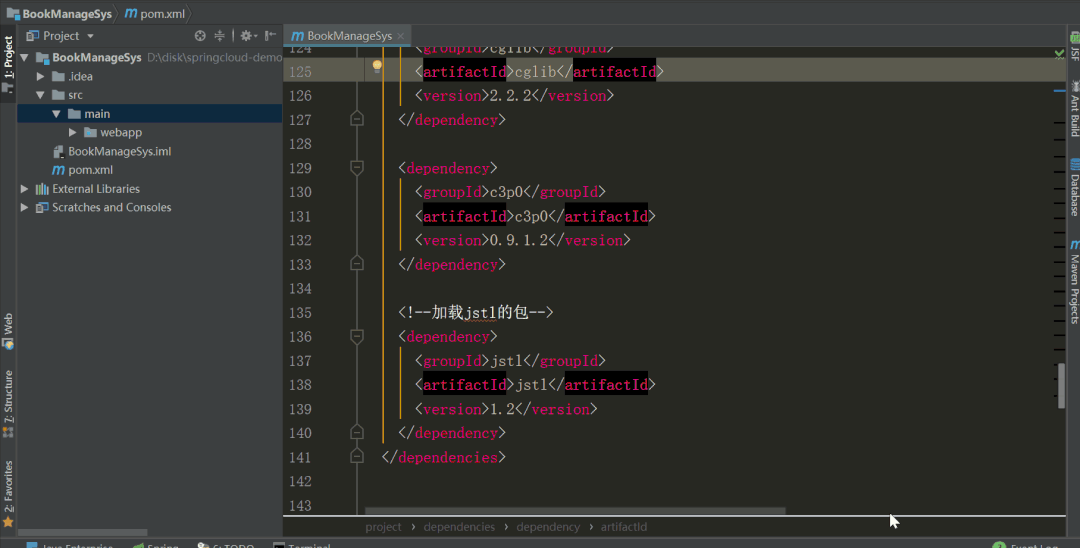Click 'artifactId' in the XML breadcrumb bar
Image resolution: width=1080 pixels, height=548 pixels.
click(x=624, y=527)
